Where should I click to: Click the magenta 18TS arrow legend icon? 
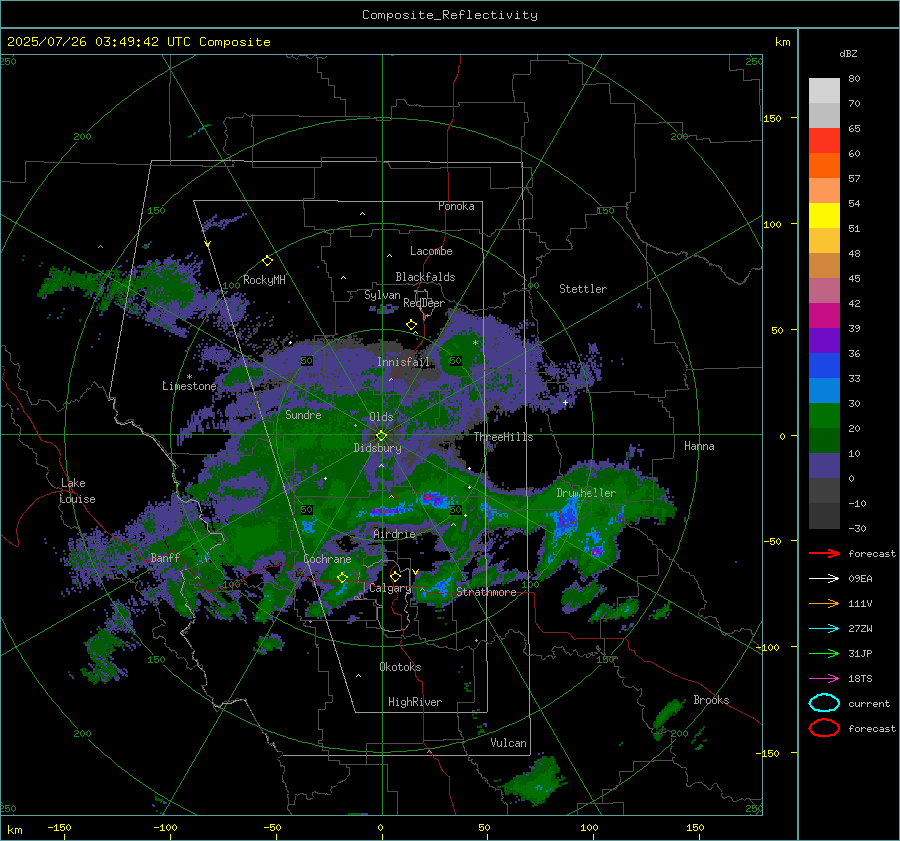[x=824, y=679]
